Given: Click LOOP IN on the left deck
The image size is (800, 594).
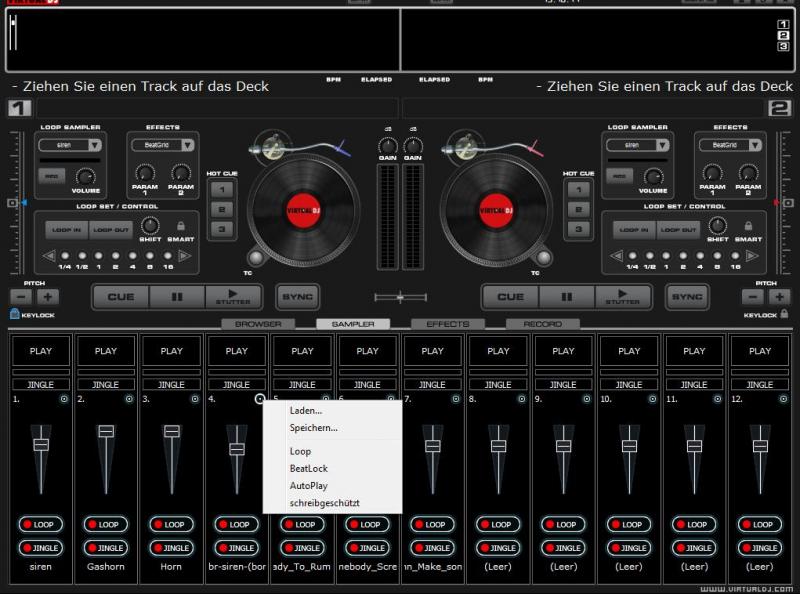Looking at the screenshot, I should click(67, 230).
